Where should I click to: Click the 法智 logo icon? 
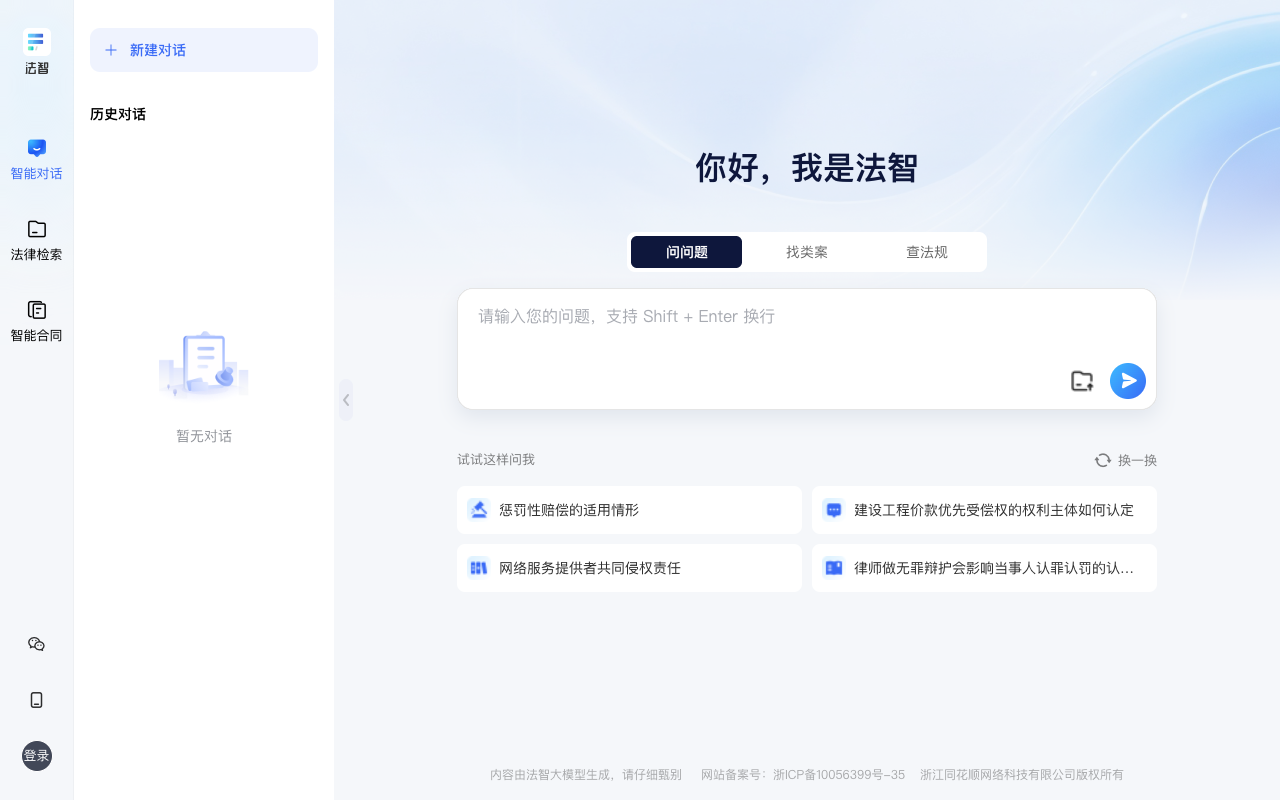37,42
